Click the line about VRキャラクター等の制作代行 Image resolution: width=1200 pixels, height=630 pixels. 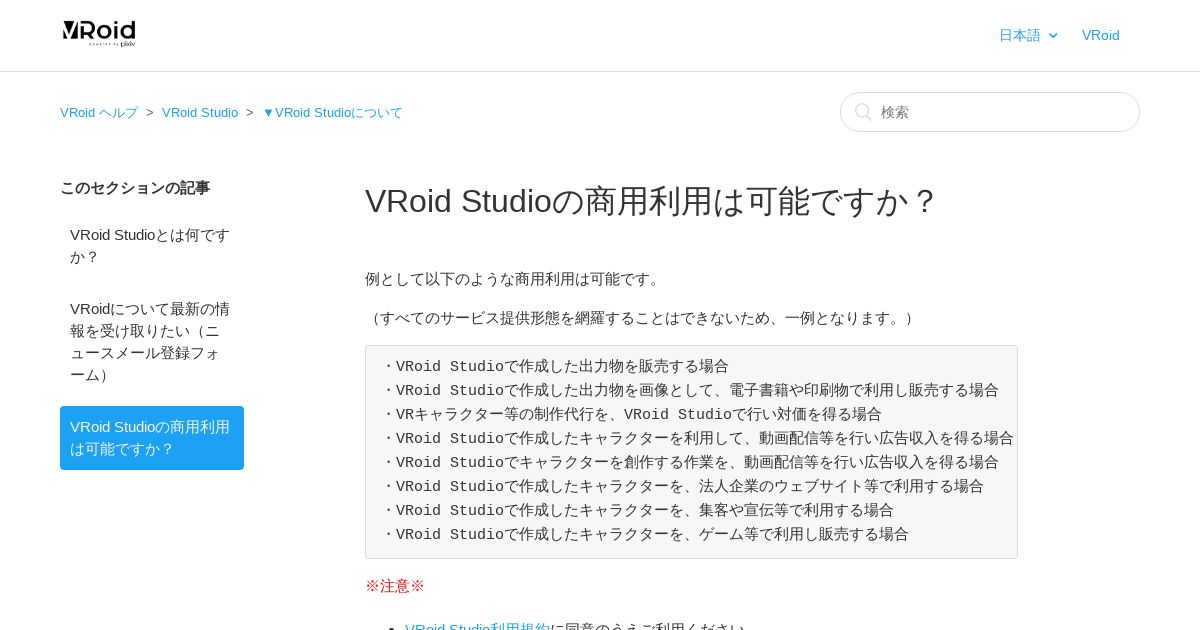[631, 414]
